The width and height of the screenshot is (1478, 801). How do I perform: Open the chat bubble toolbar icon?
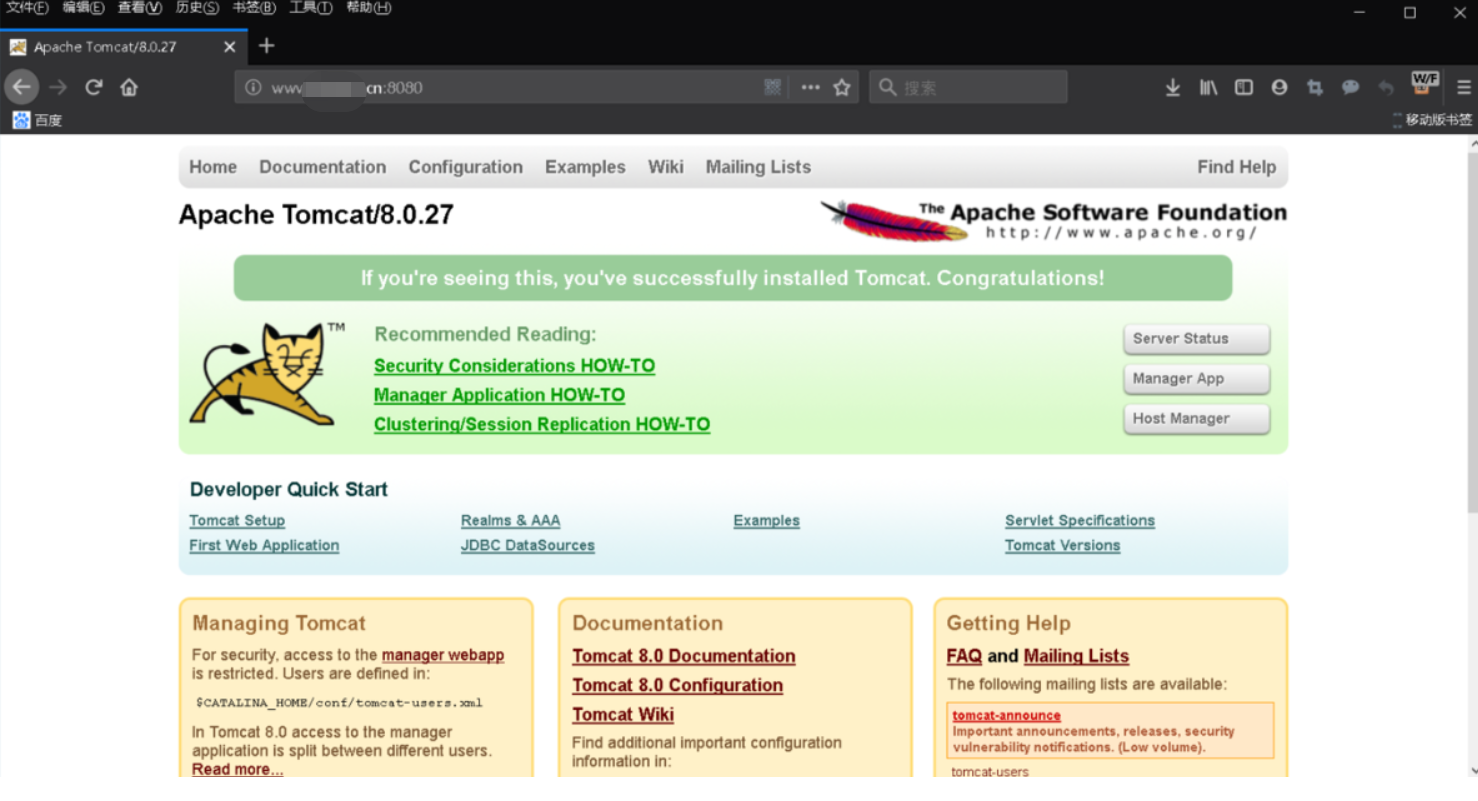click(1350, 87)
